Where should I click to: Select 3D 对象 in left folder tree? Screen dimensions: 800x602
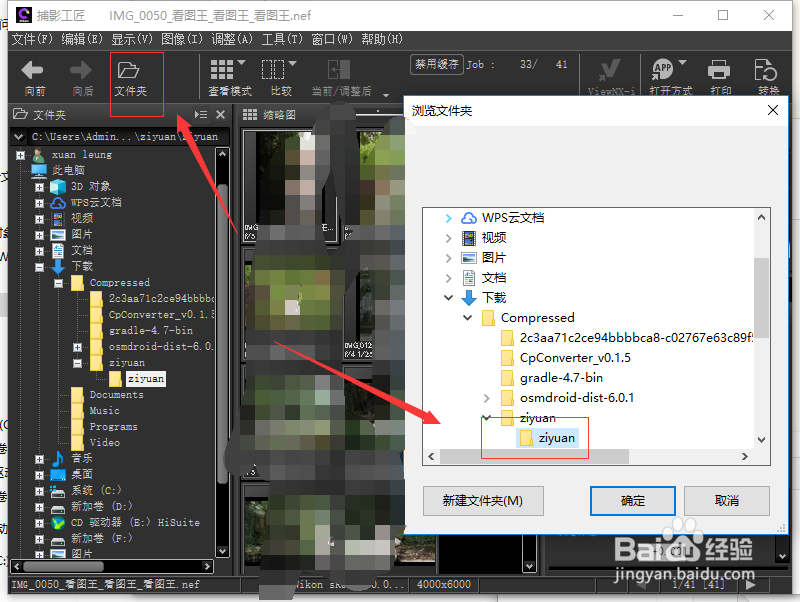tap(90, 186)
